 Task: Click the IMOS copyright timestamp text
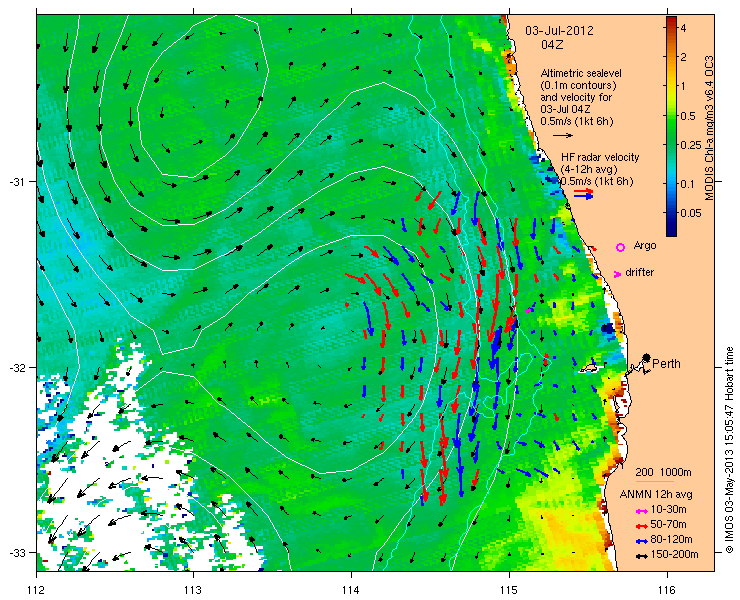[729, 450]
